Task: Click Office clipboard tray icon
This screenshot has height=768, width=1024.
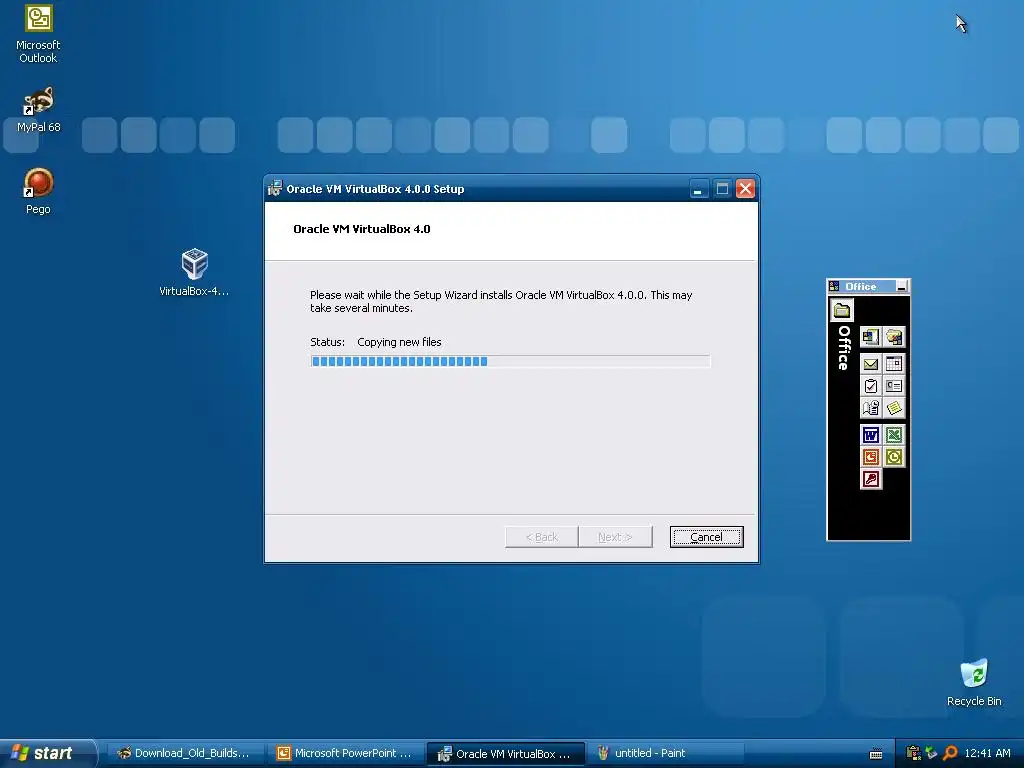Action: [914, 753]
